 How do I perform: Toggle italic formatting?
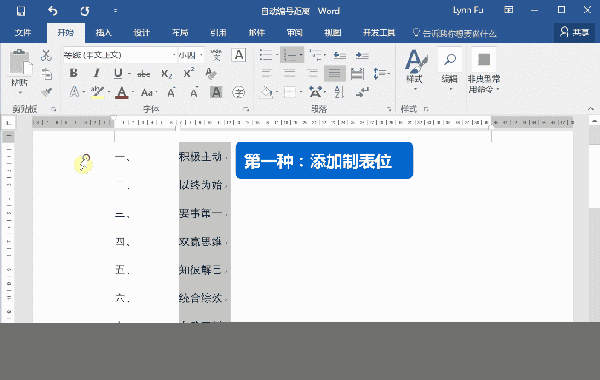pos(96,73)
